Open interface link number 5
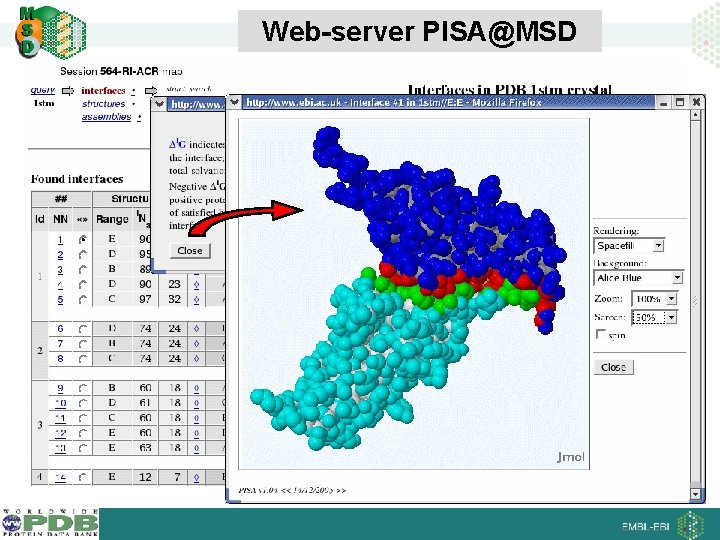Image resolution: width=720 pixels, height=540 pixels. tap(60, 300)
